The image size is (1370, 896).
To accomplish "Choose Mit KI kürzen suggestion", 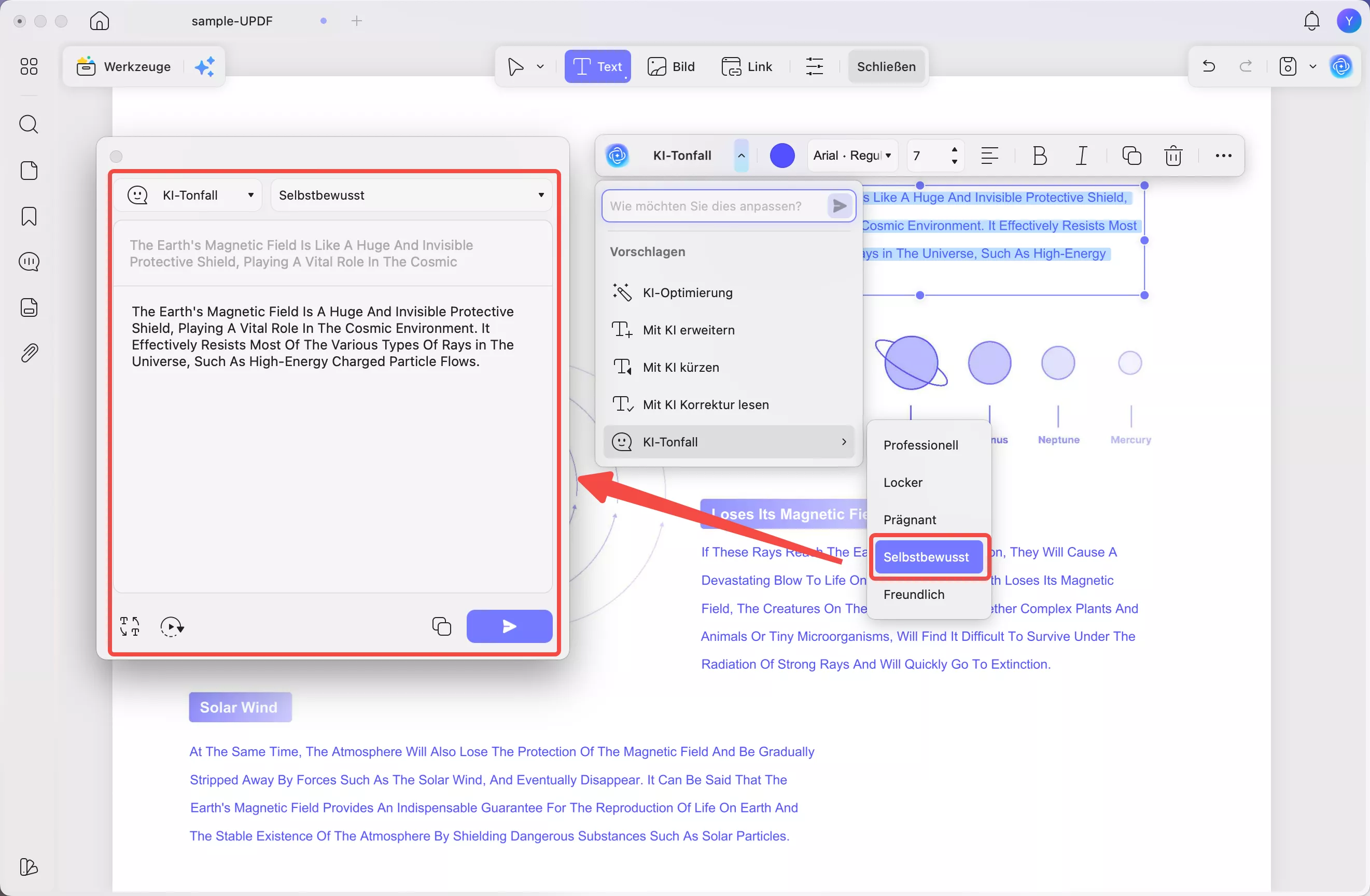I will [680, 367].
